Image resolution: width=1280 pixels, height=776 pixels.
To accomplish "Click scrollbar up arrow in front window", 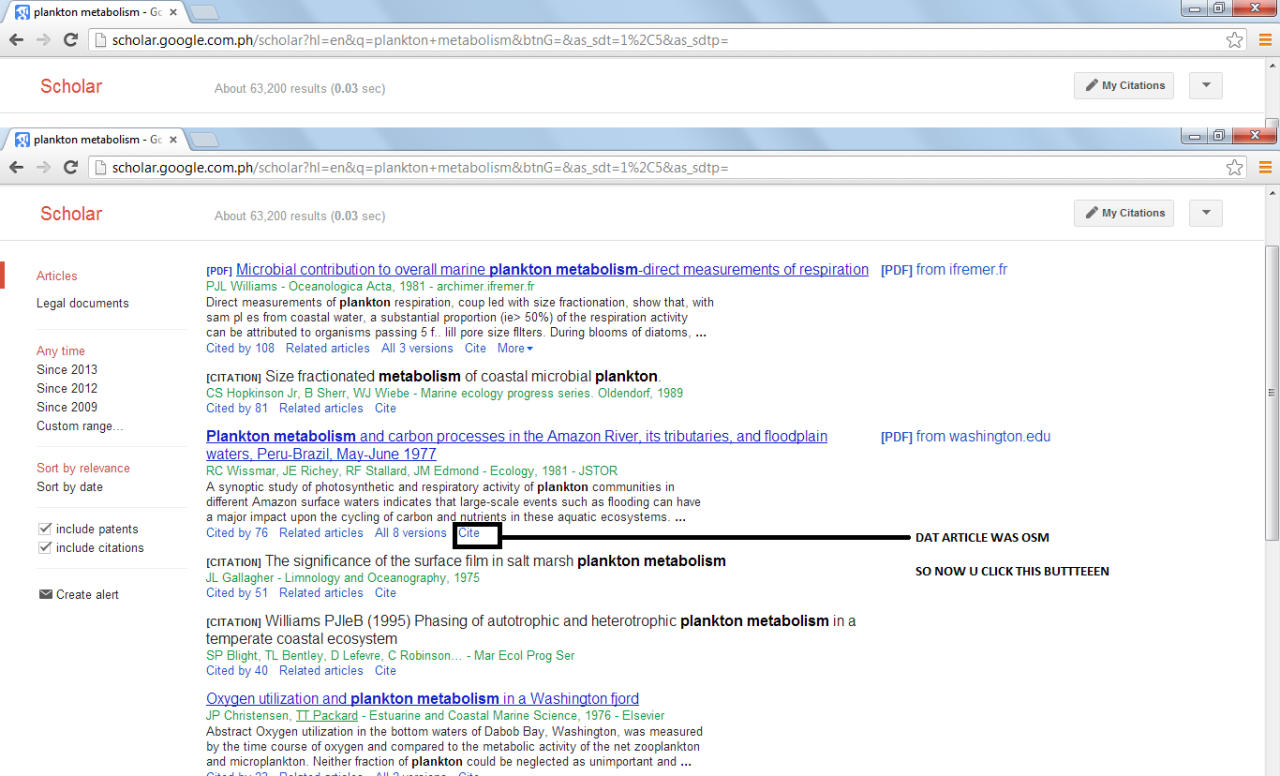I will 1271,192.
